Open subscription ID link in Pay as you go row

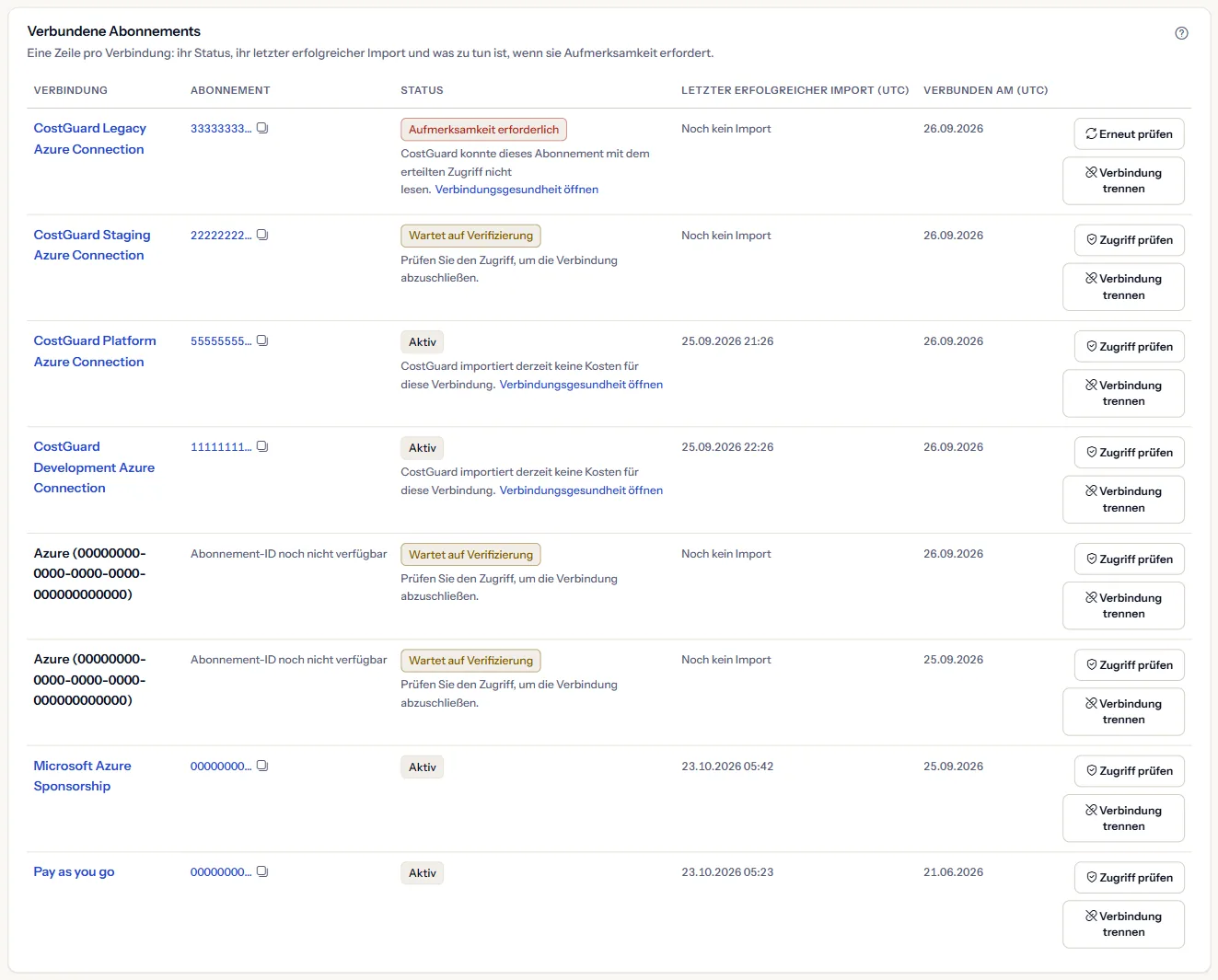[x=221, y=871]
